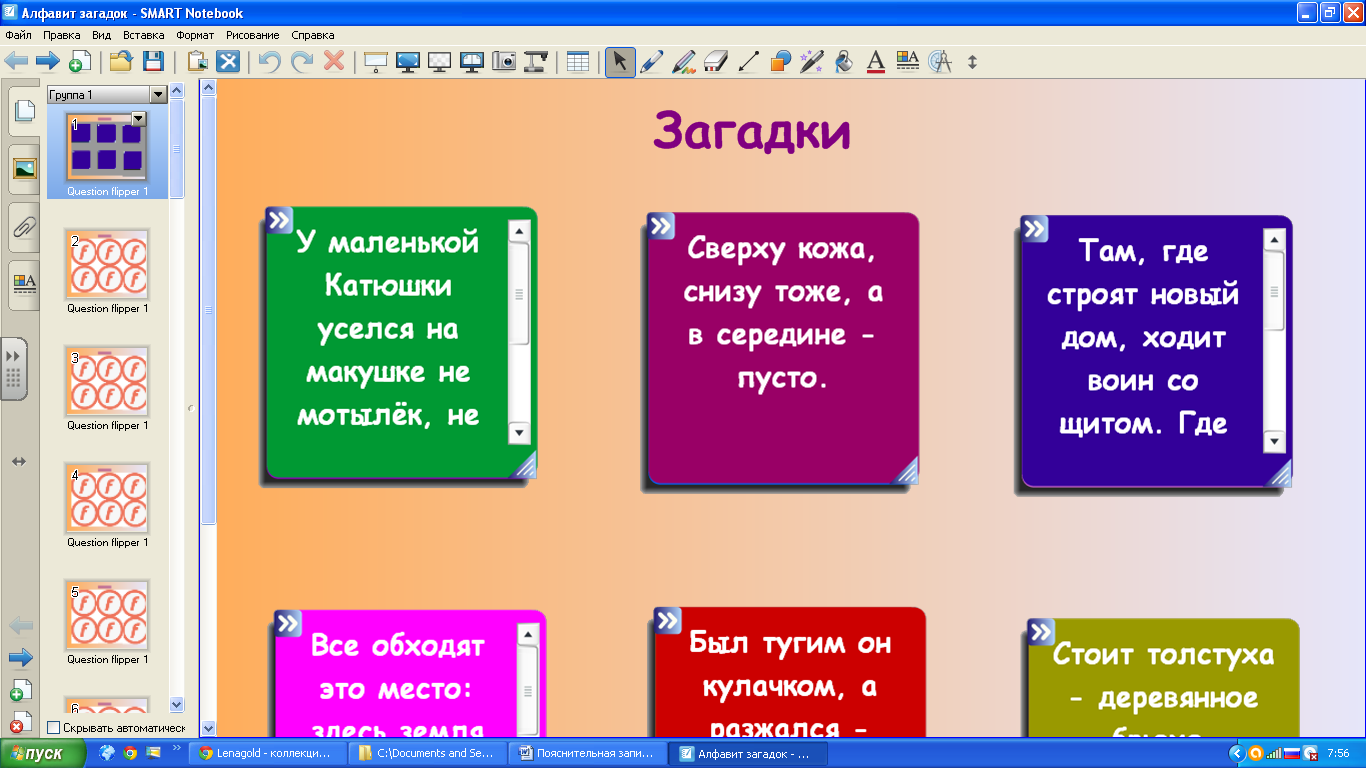Open the Page Sorter side tab

pos(23,111)
